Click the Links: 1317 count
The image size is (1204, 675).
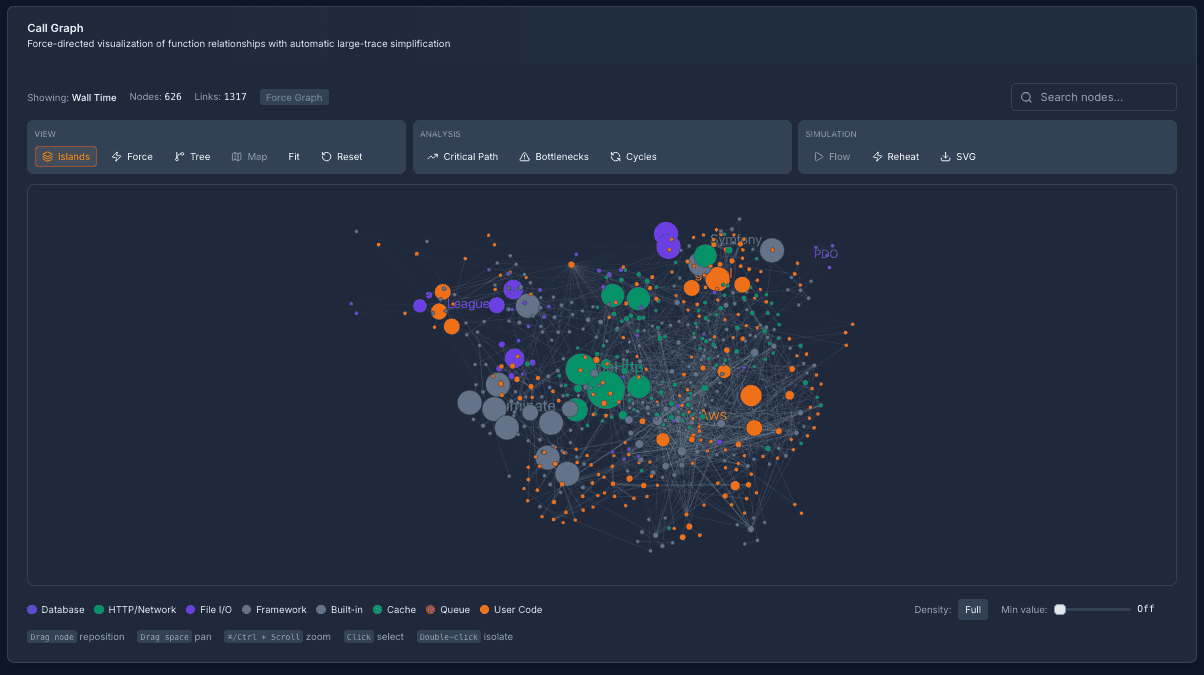click(x=221, y=97)
